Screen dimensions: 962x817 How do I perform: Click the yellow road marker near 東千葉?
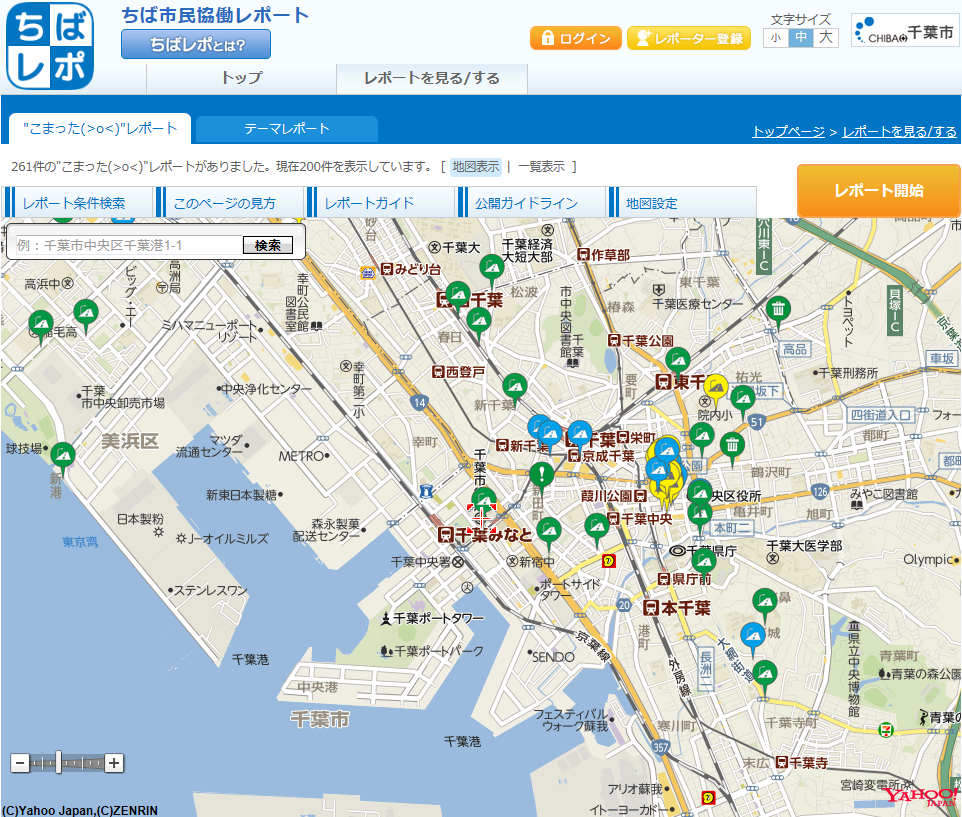click(715, 390)
